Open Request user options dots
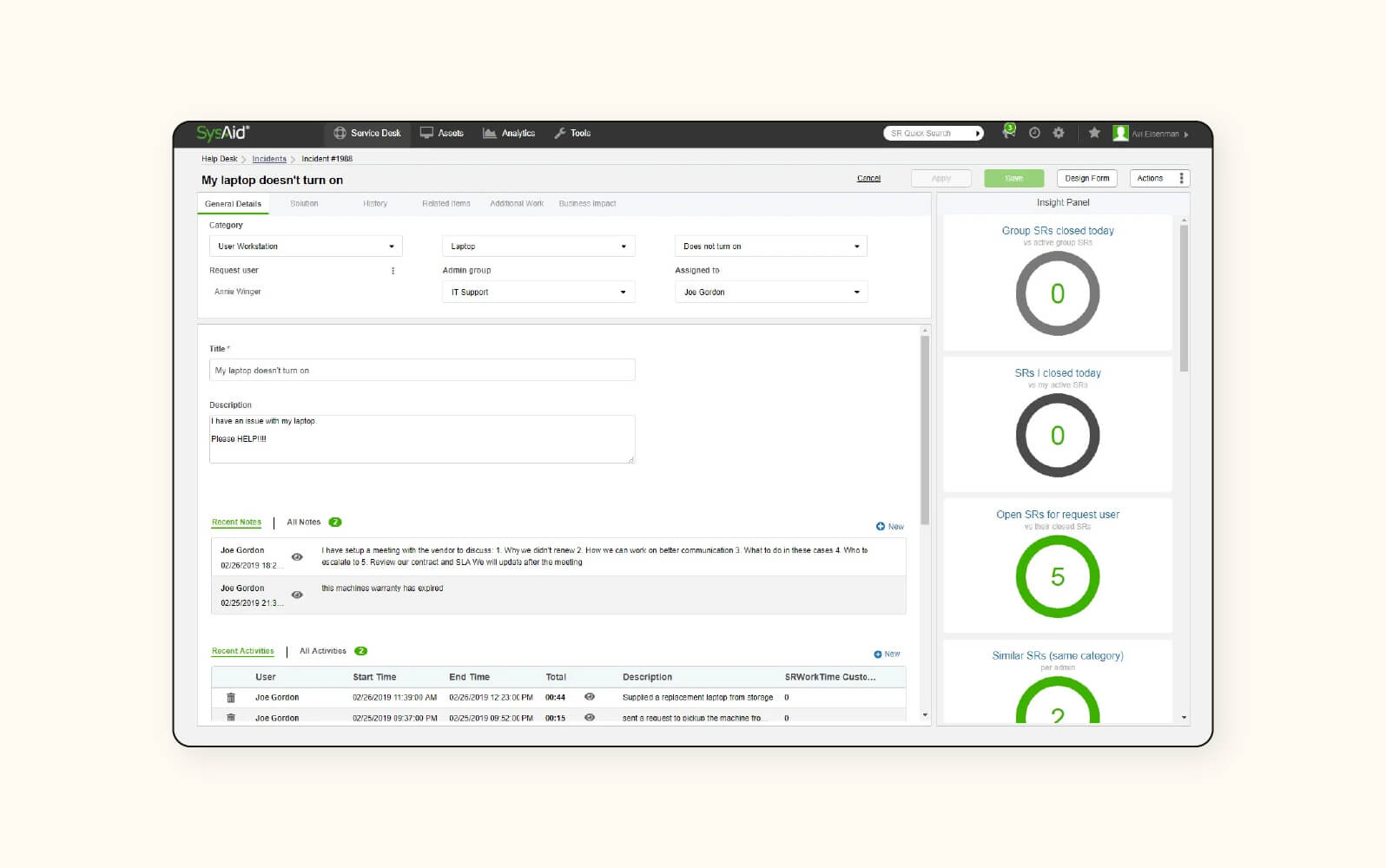 click(393, 271)
